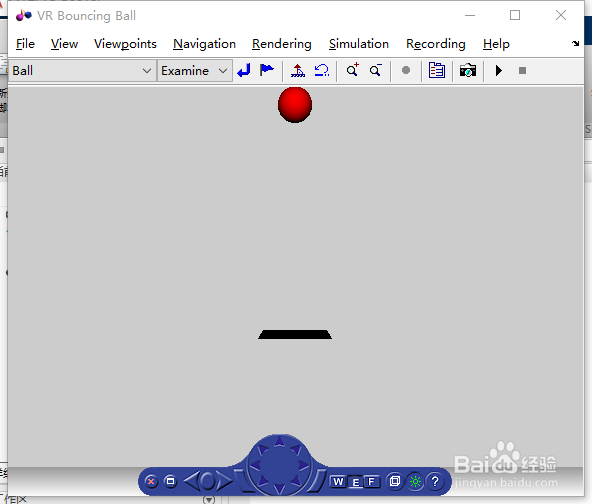Image resolution: width=592 pixels, height=504 pixels.
Task: Close the VR Bouncing Ball window
Action: pos(561,15)
